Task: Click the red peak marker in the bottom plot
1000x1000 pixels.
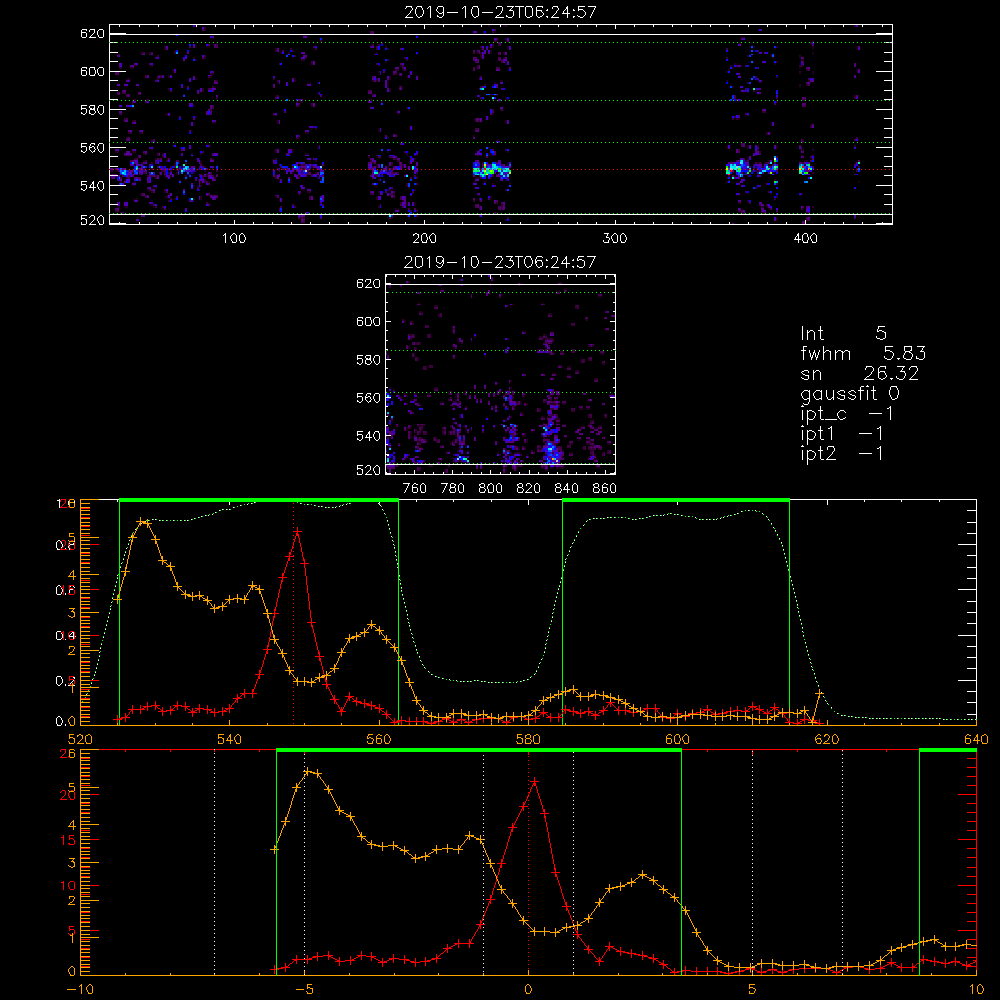Action: 534,781
